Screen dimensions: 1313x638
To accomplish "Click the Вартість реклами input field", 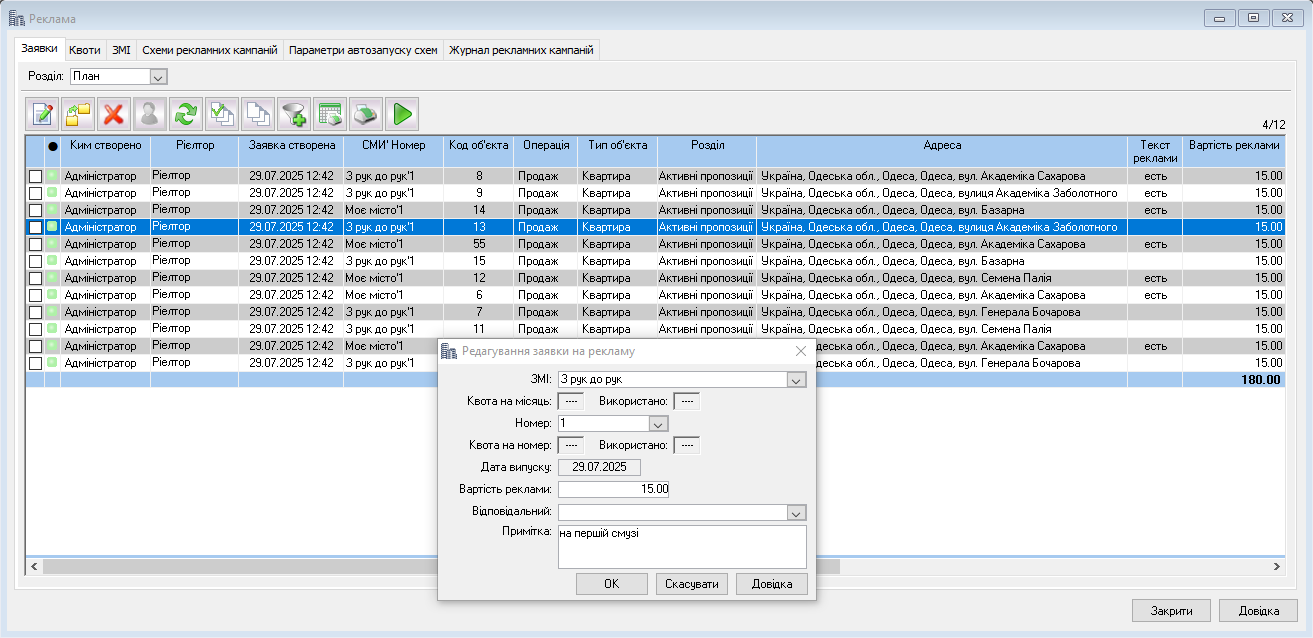I will [613, 489].
